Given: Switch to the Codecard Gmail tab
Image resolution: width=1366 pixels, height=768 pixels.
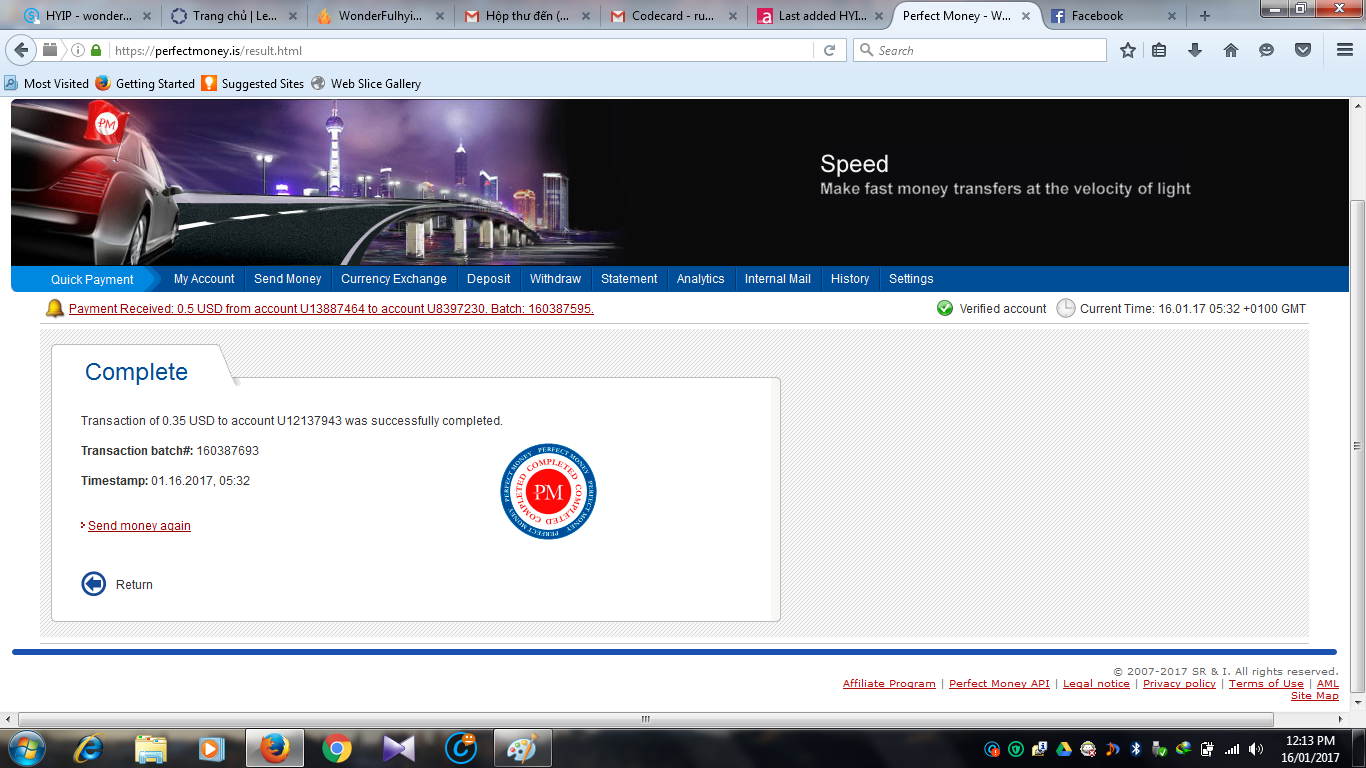Looking at the screenshot, I should tap(675, 16).
